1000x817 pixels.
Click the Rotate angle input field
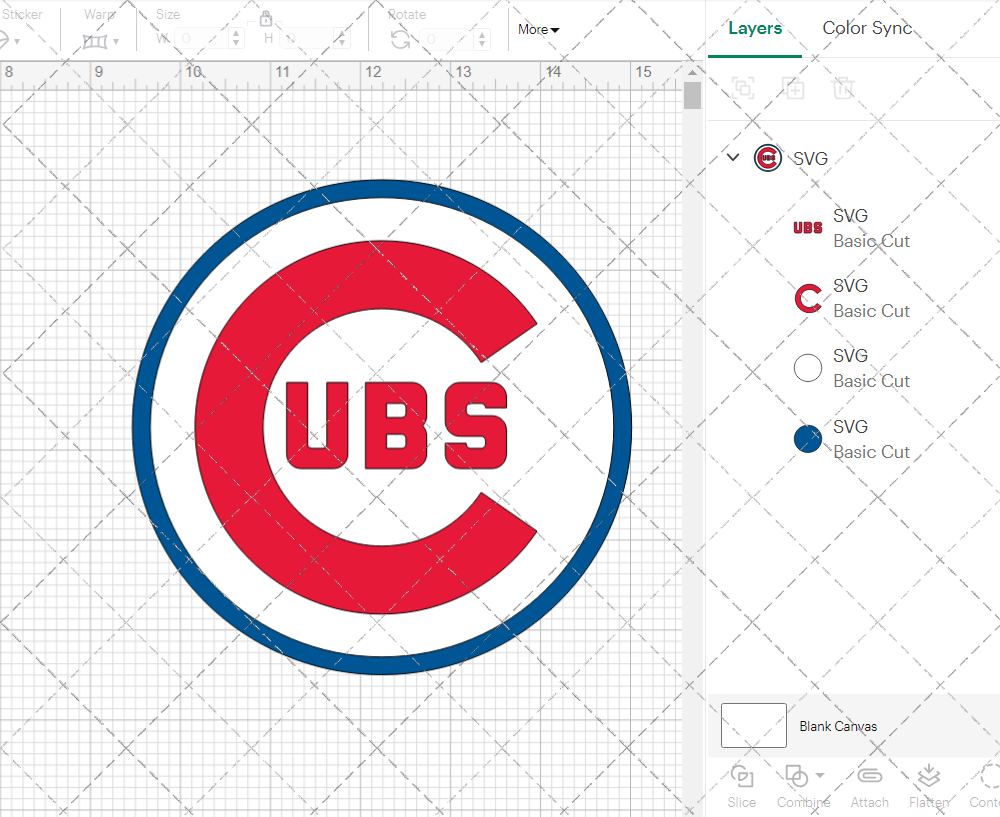pos(447,40)
